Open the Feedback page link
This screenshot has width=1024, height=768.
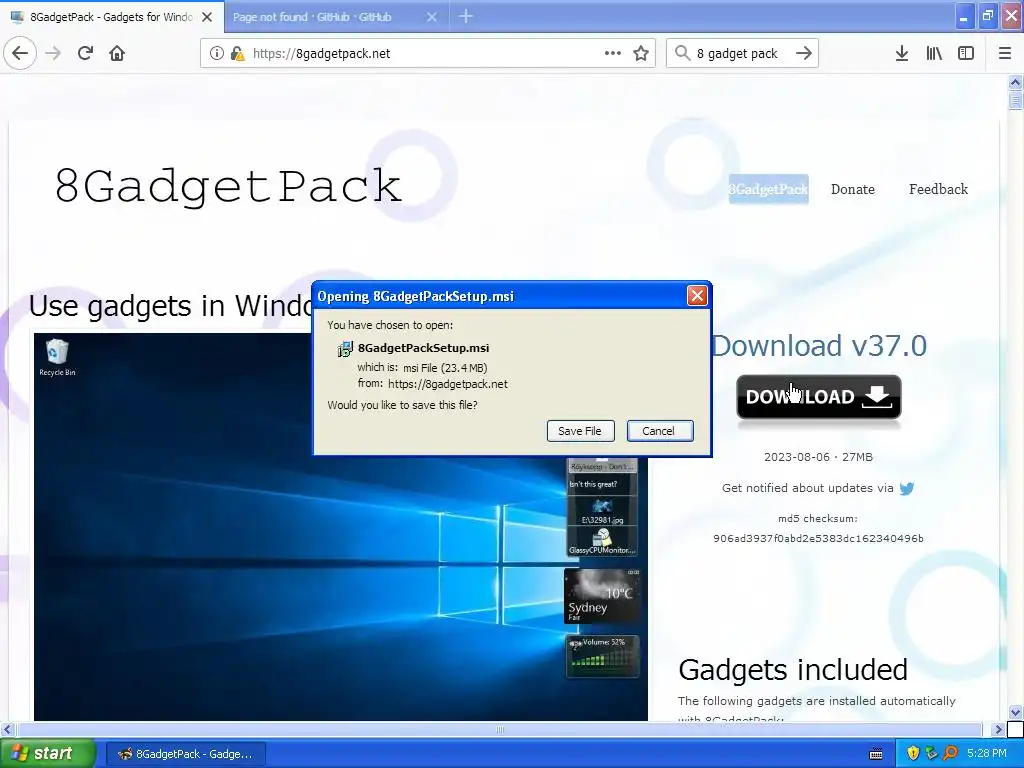pos(938,189)
